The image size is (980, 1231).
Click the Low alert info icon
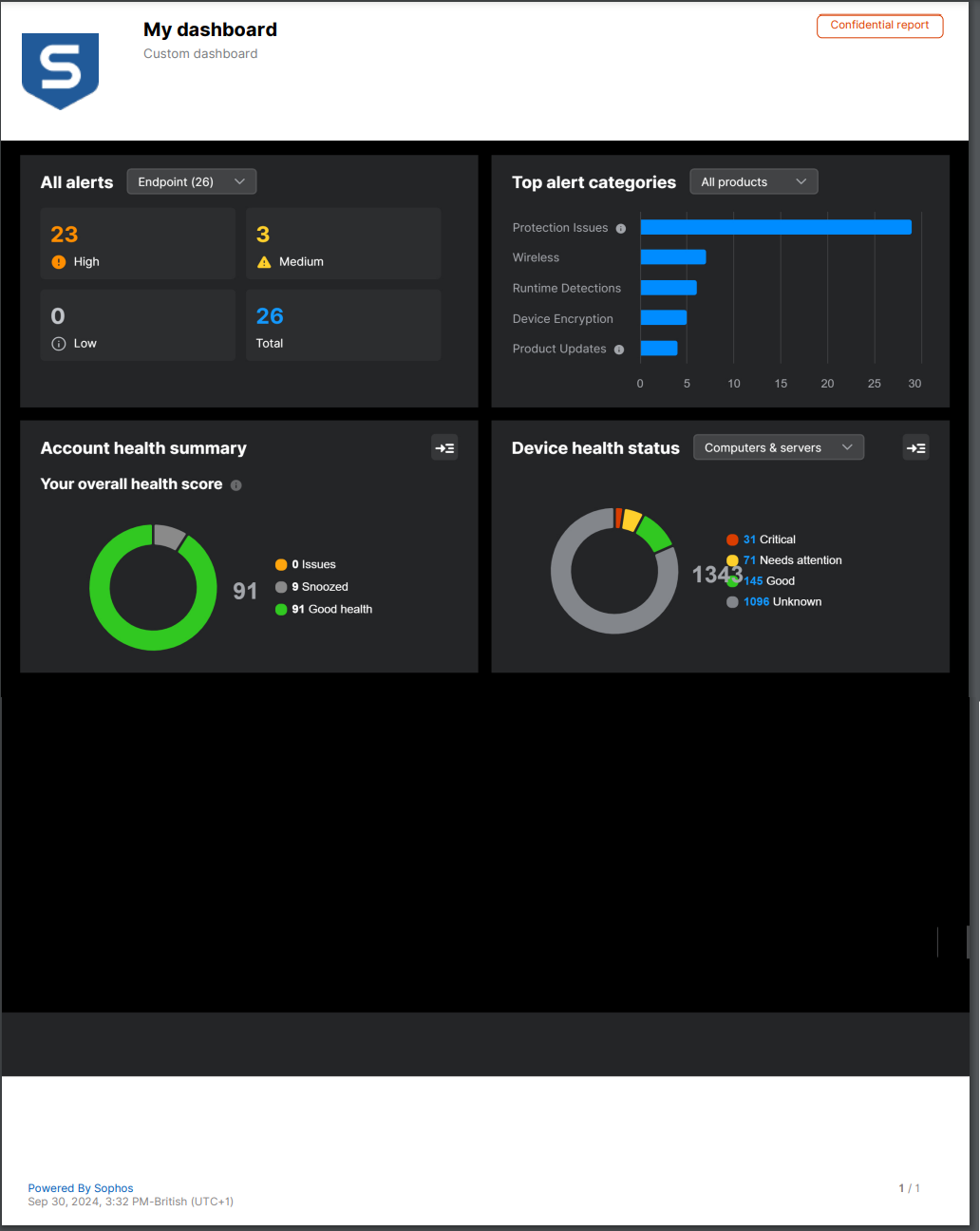(x=59, y=344)
